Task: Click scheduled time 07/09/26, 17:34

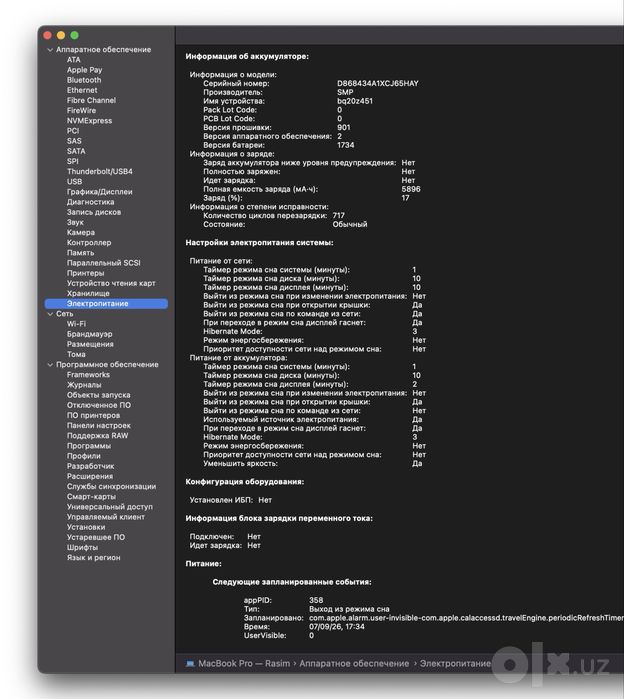Action: [x=337, y=627]
